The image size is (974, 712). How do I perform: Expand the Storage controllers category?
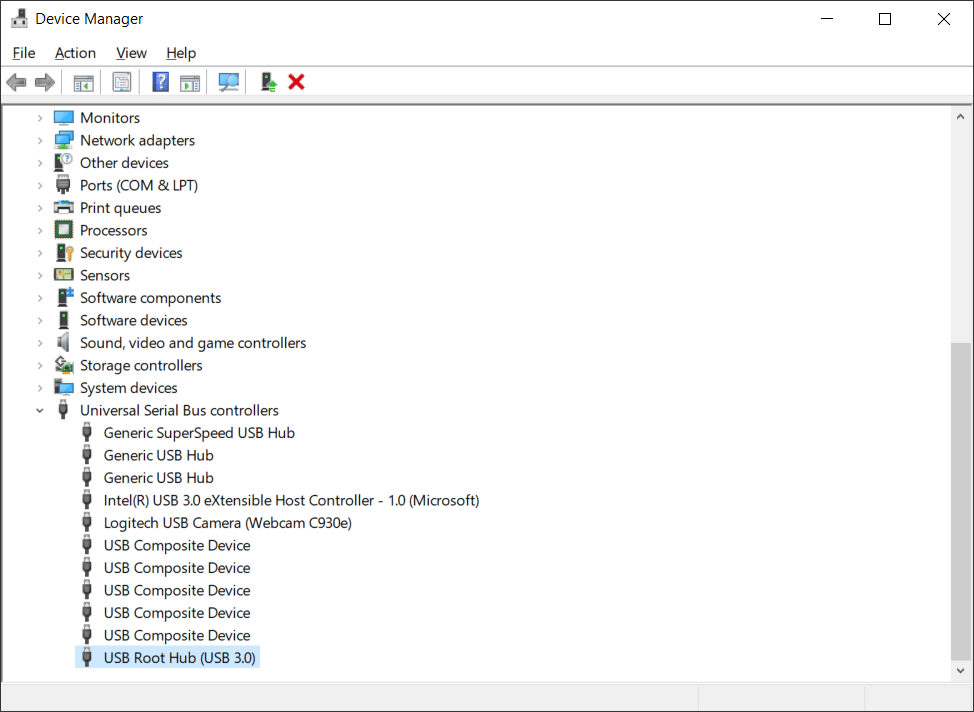tap(40, 365)
